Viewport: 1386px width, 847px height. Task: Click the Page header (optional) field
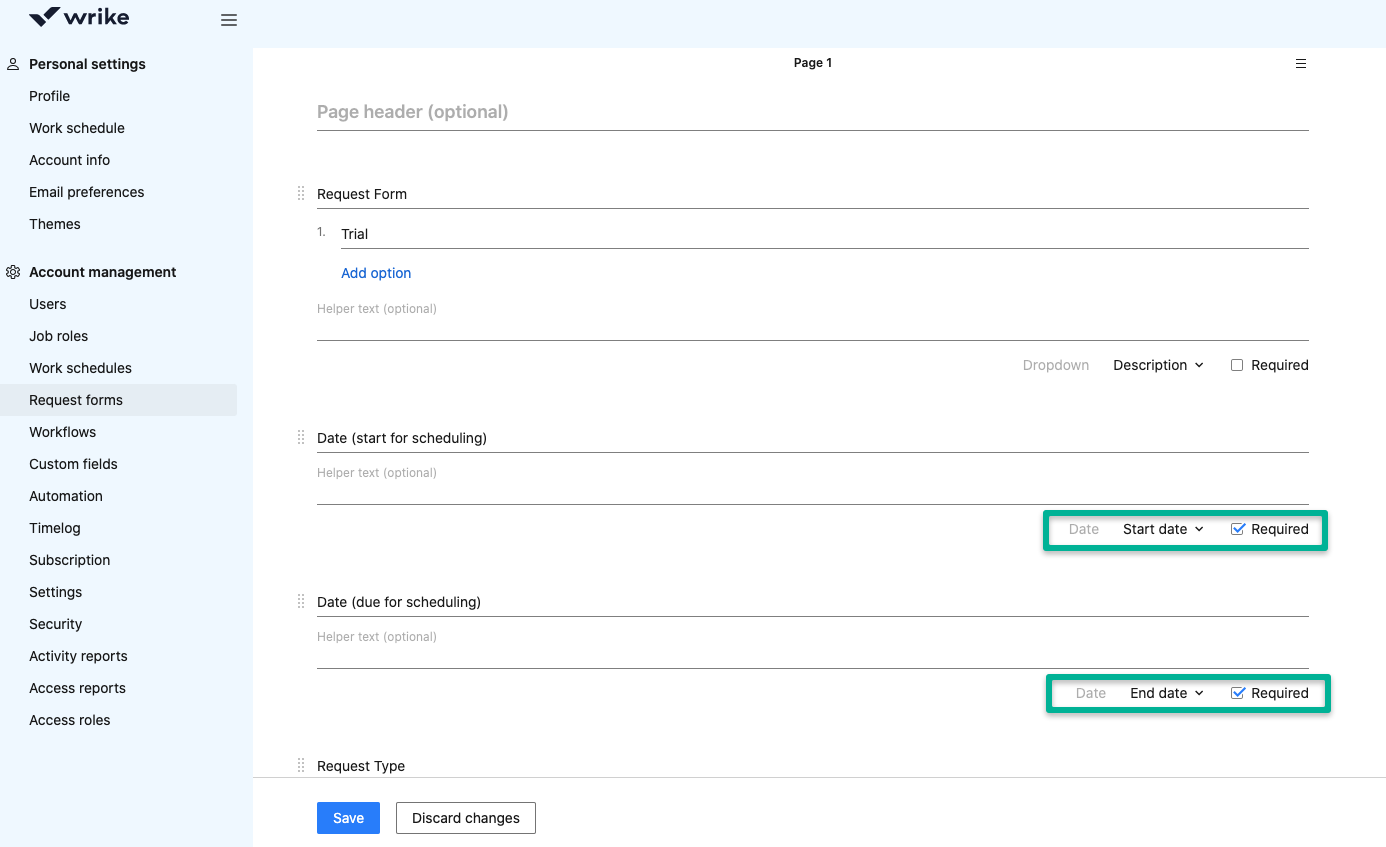812,112
